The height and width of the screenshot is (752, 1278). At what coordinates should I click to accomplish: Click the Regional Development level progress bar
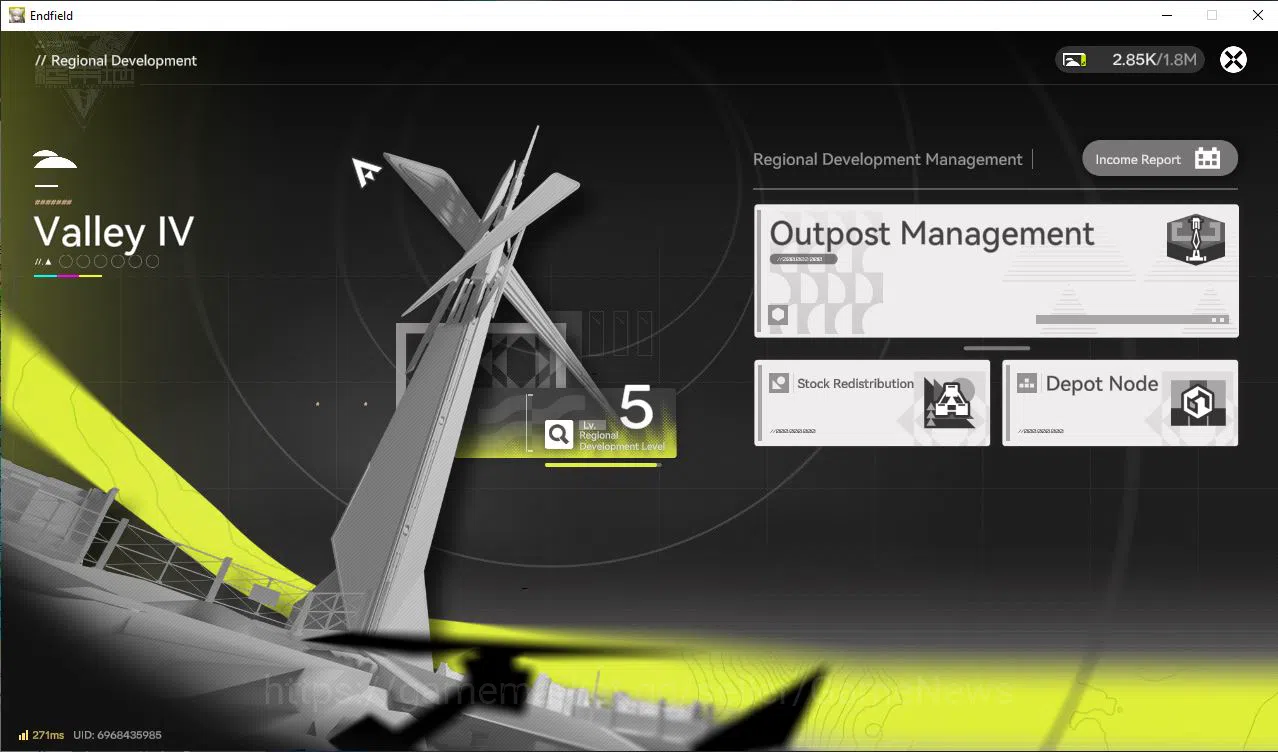click(x=603, y=465)
